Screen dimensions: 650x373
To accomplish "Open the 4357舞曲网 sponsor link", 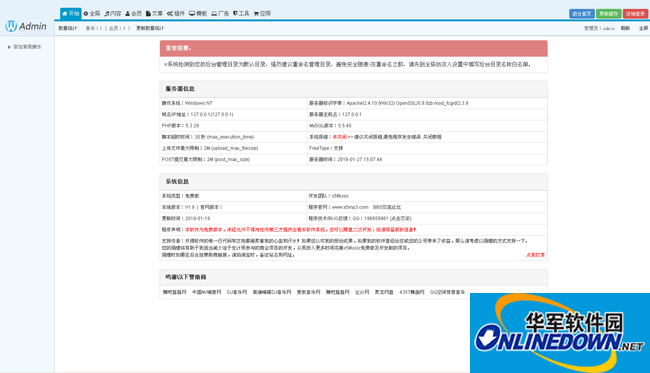I will (412, 292).
